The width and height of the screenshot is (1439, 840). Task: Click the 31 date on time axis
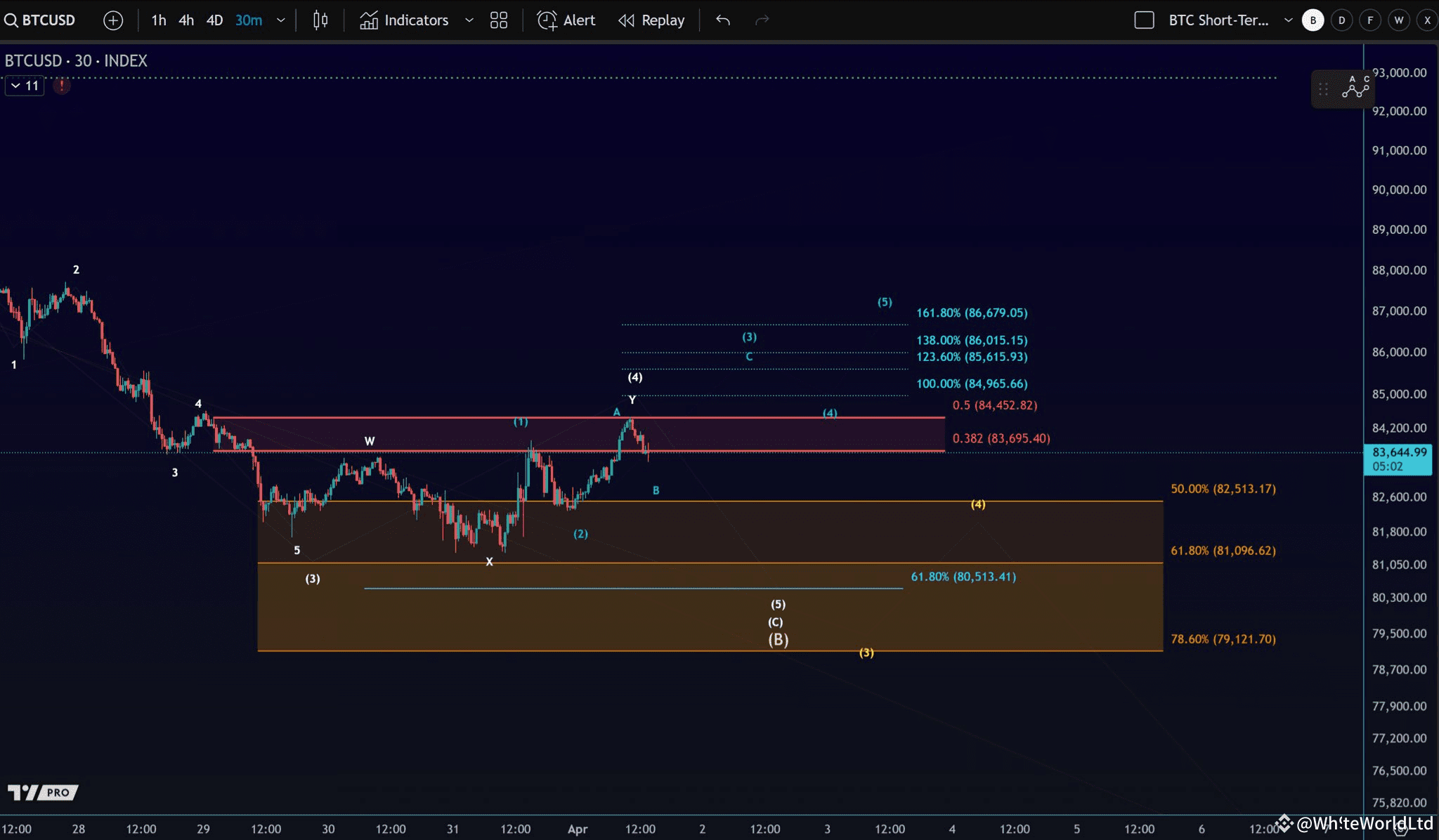pos(453,829)
